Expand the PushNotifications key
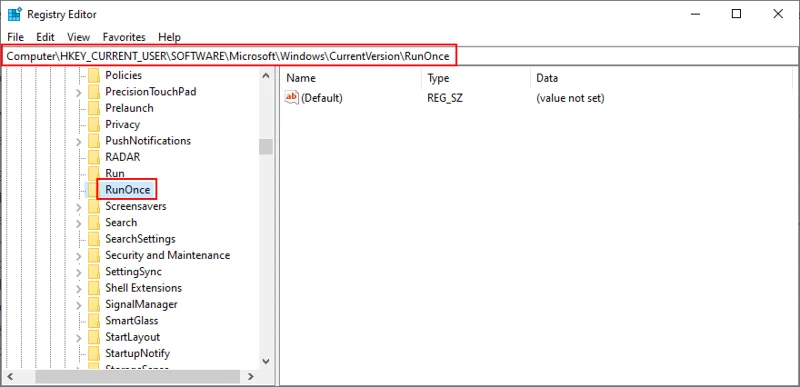Image resolution: width=800 pixels, height=387 pixels. click(79, 142)
